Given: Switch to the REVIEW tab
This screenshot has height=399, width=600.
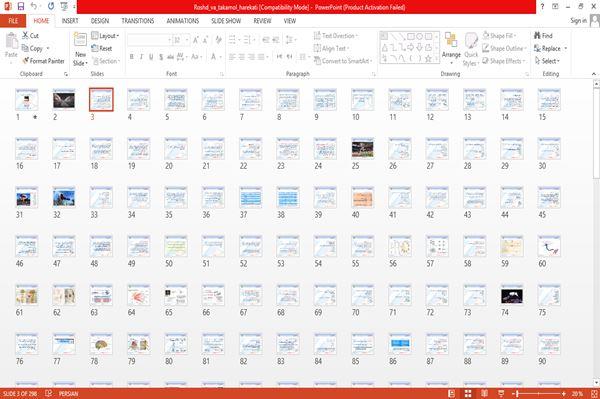Looking at the screenshot, I should (x=262, y=21).
